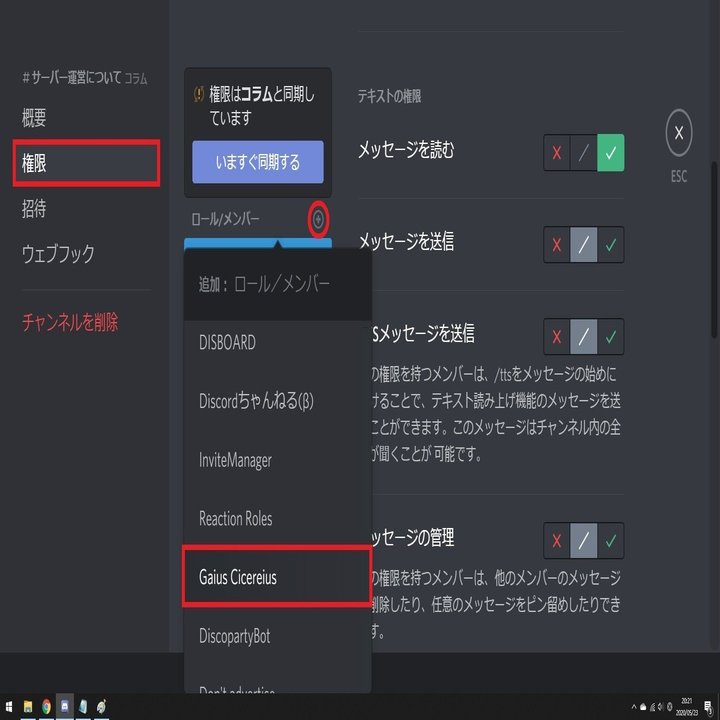Select Gaius Cicereius from the list

[277, 577]
